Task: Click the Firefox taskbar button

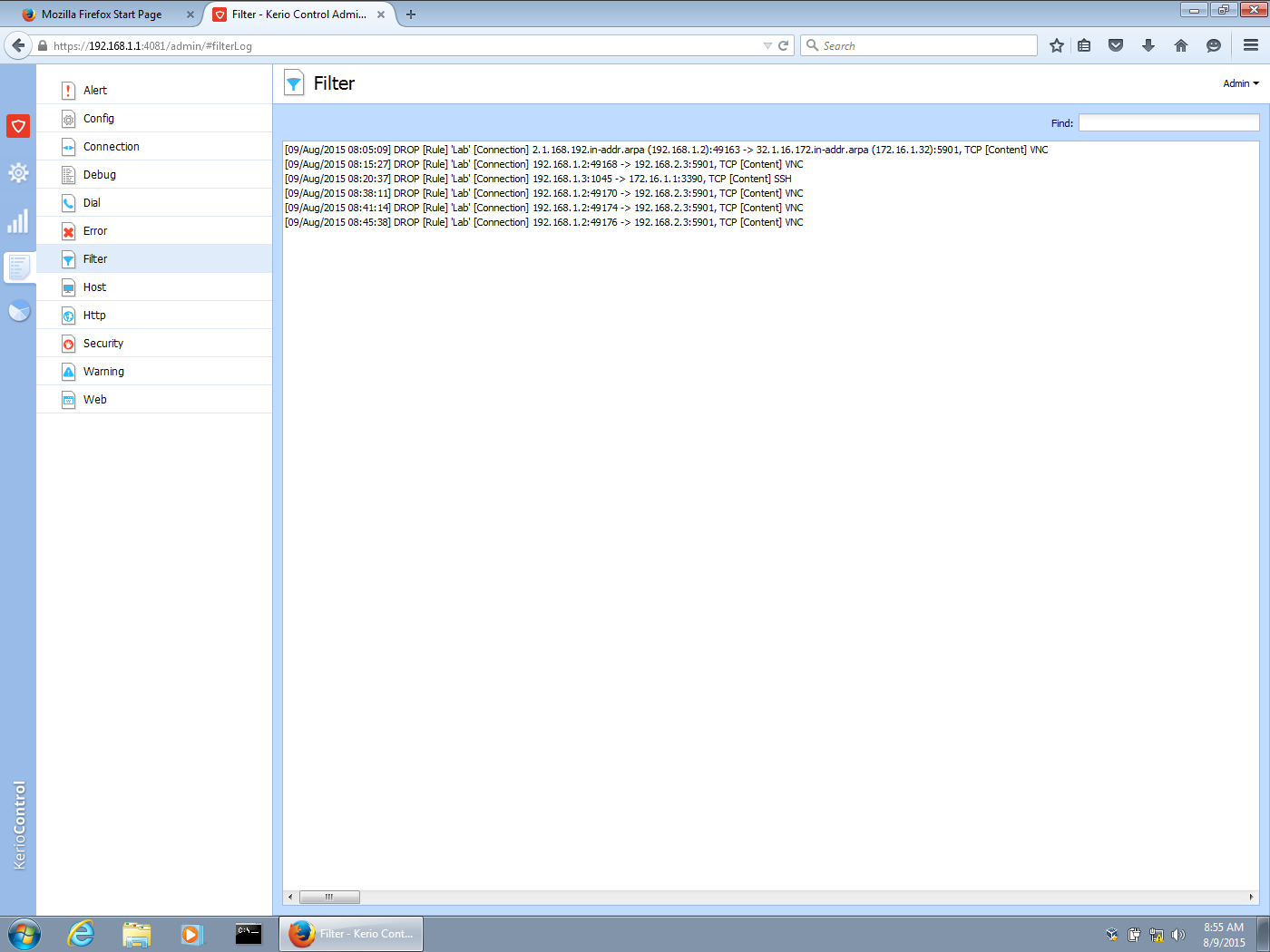Action: point(351,934)
